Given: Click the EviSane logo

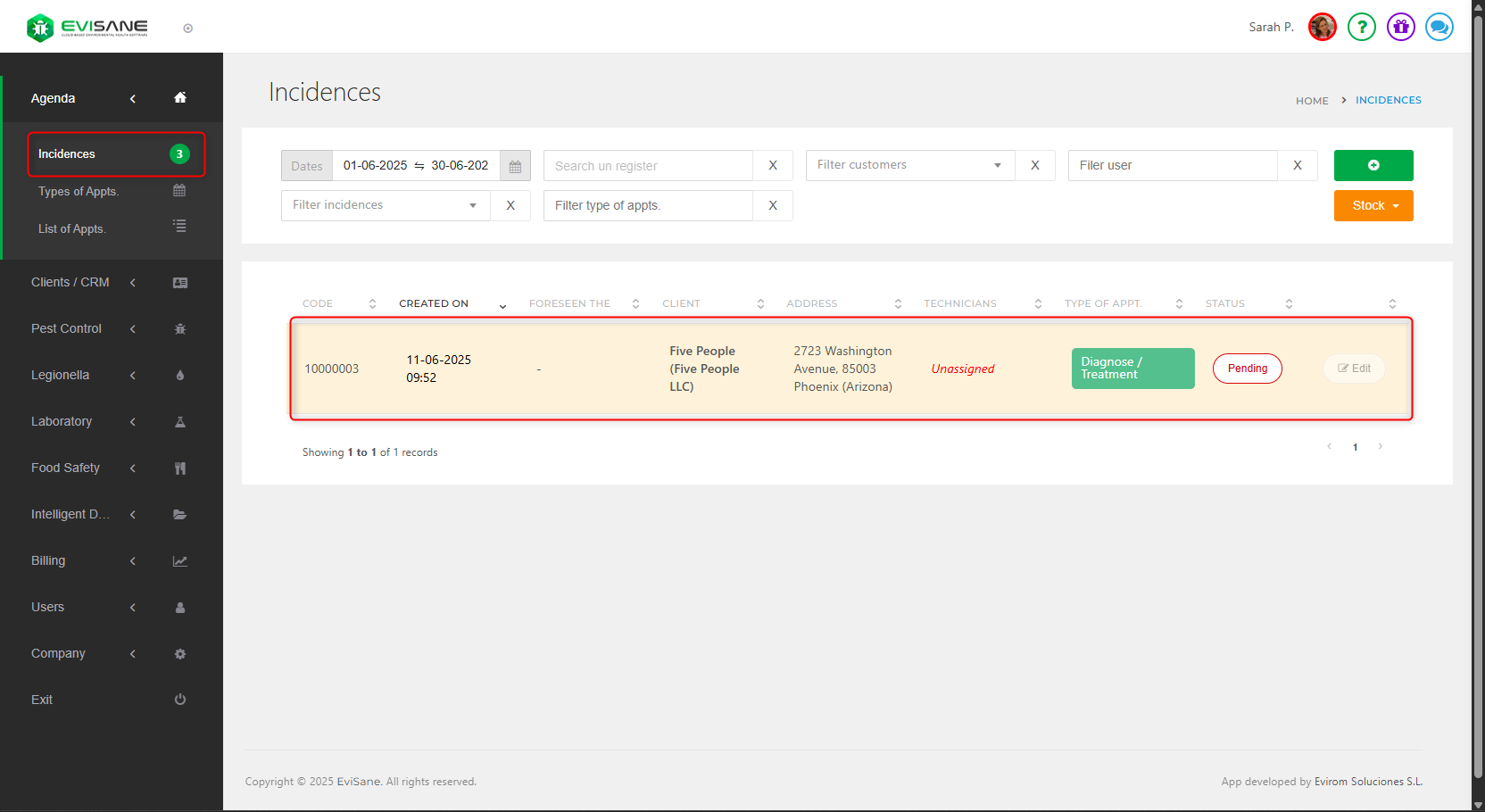Looking at the screenshot, I should [x=87, y=28].
